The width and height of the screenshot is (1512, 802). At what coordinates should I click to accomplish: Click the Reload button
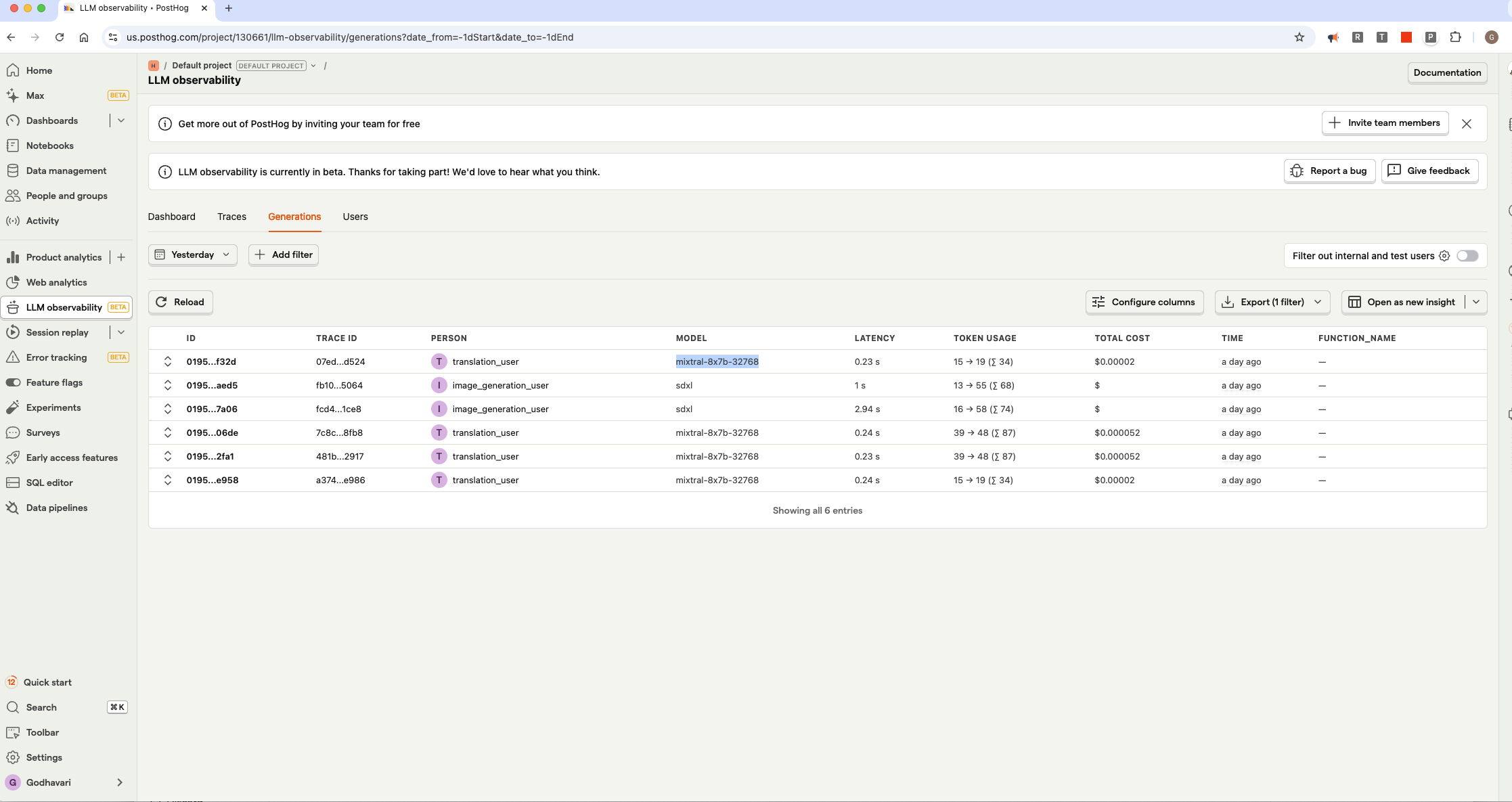[180, 302]
